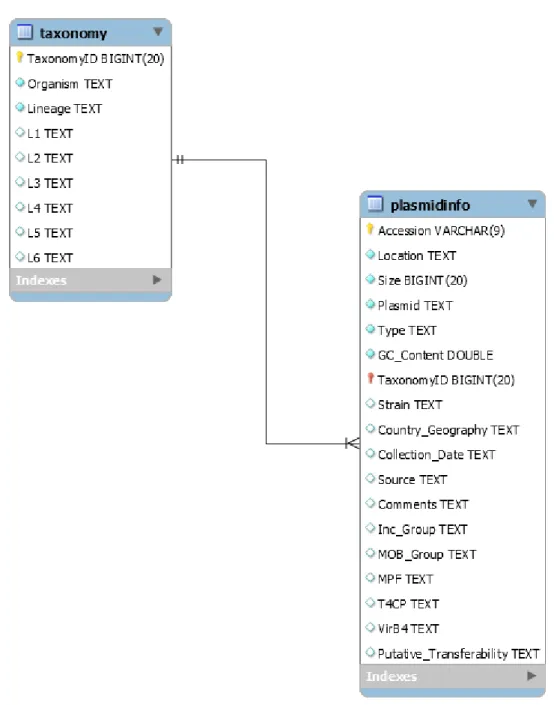The height and width of the screenshot is (705, 554).
Task: Click the hollow diamond next to Collection_Date
Action: click(370, 453)
